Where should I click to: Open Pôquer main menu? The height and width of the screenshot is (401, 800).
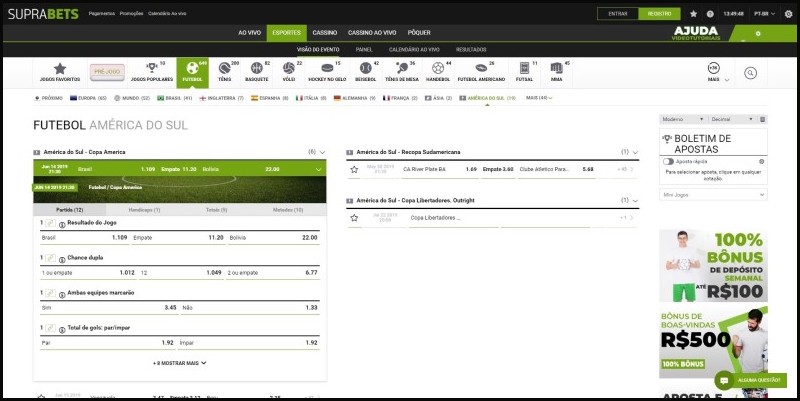point(419,33)
